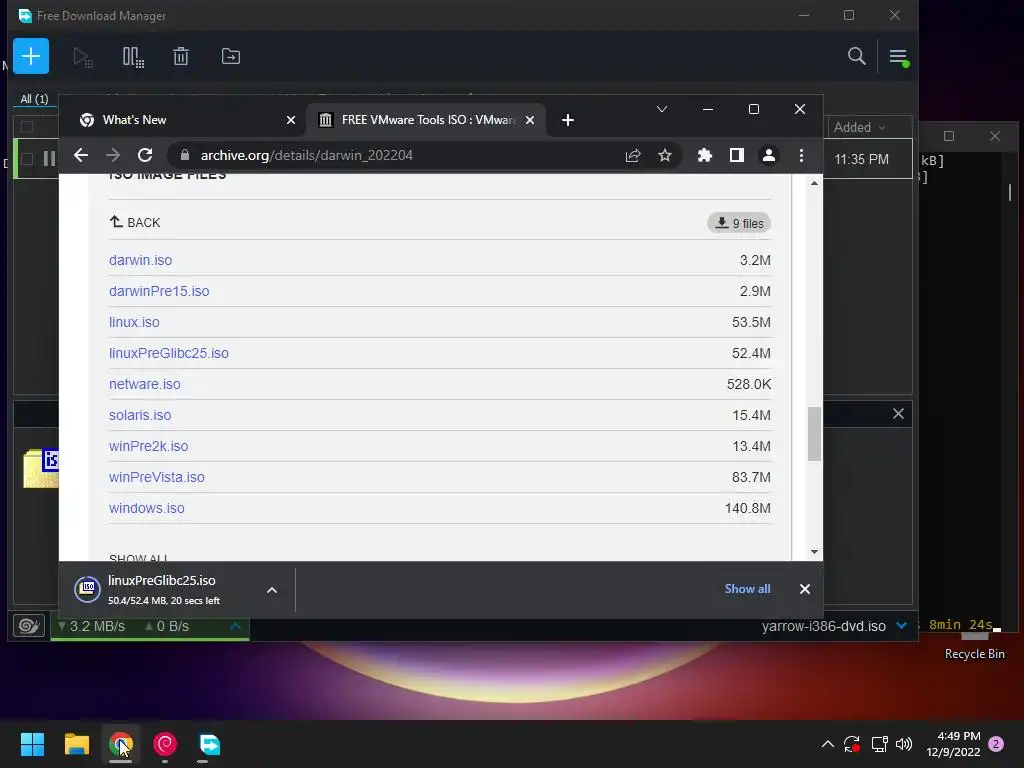
Task: Go BACK in ISO image files list
Action: point(135,222)
